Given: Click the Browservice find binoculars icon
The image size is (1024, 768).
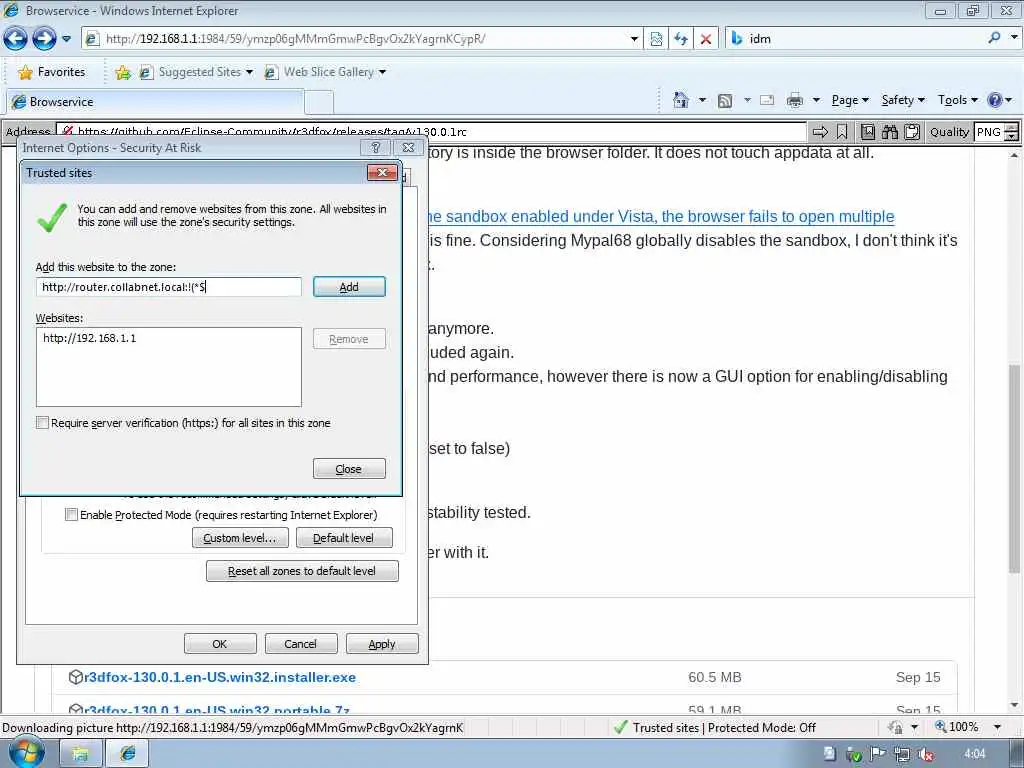Looking at the screenshot, I should coord(890,132).
